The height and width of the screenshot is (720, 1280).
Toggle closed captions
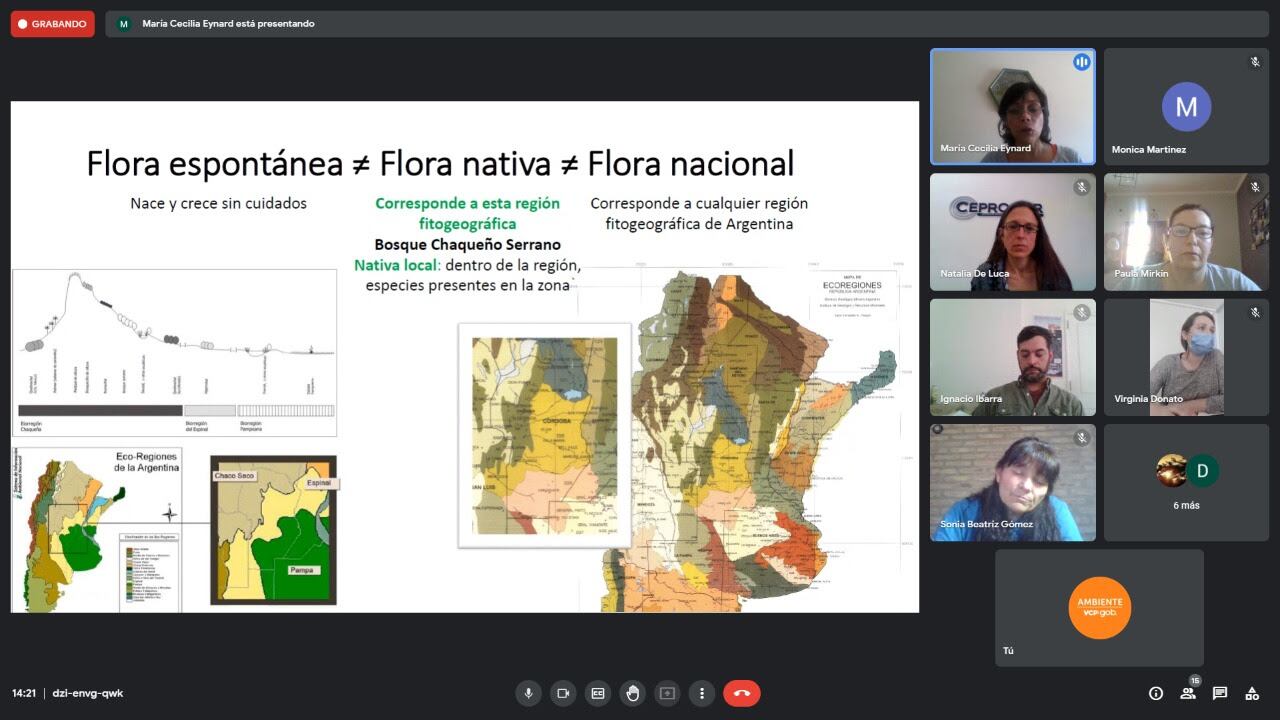(598, 693)
